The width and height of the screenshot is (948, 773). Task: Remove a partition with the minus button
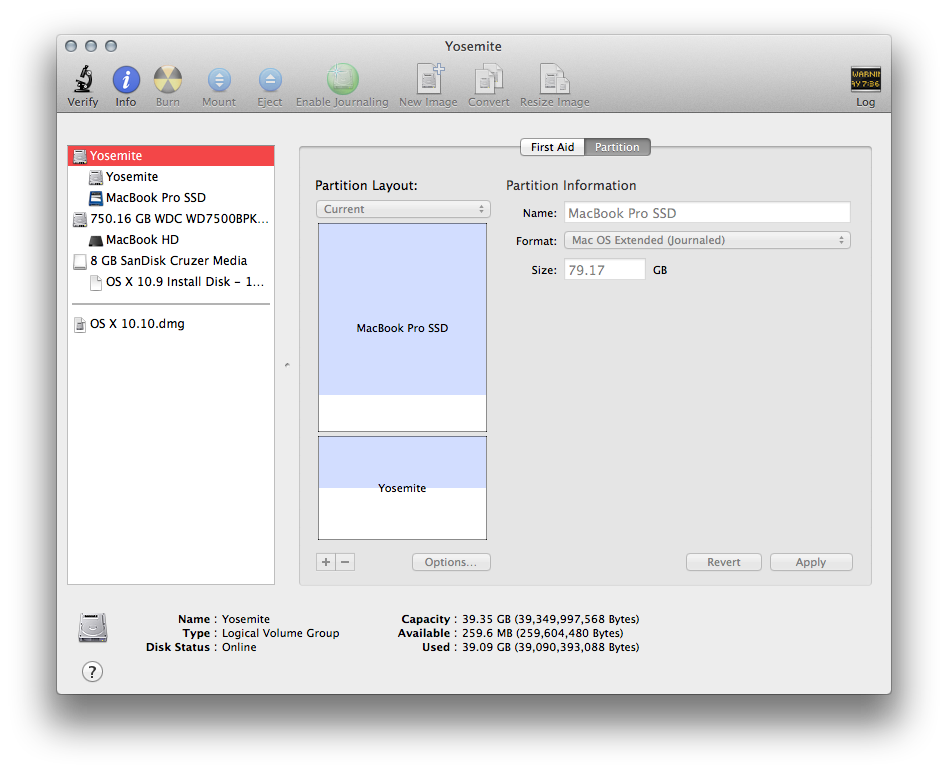(345, 562)
